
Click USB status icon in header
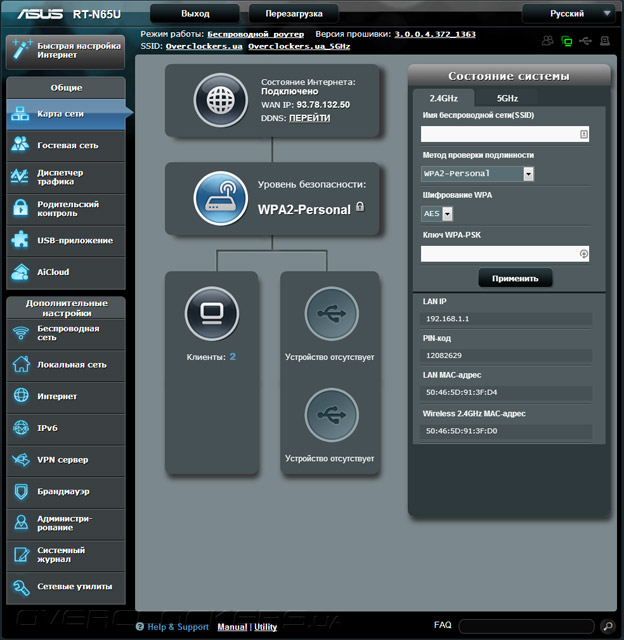click(x=585, y=41)
